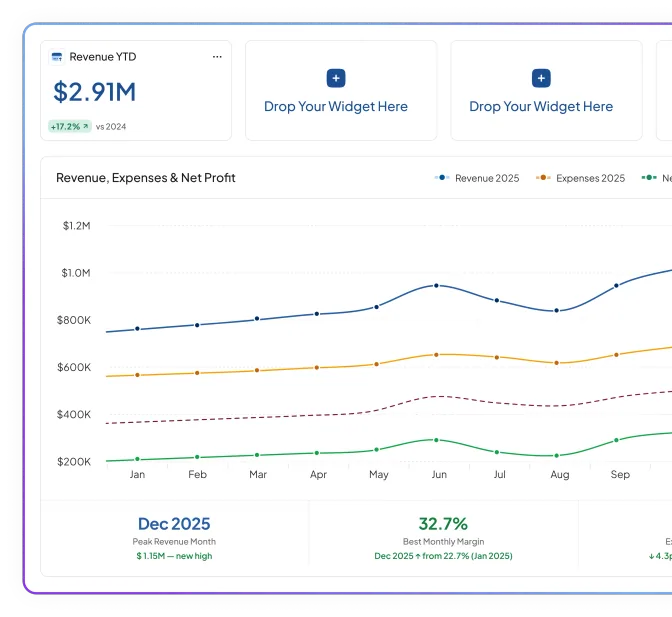Click the January net profit point on the green line

[x=137, y=459]
